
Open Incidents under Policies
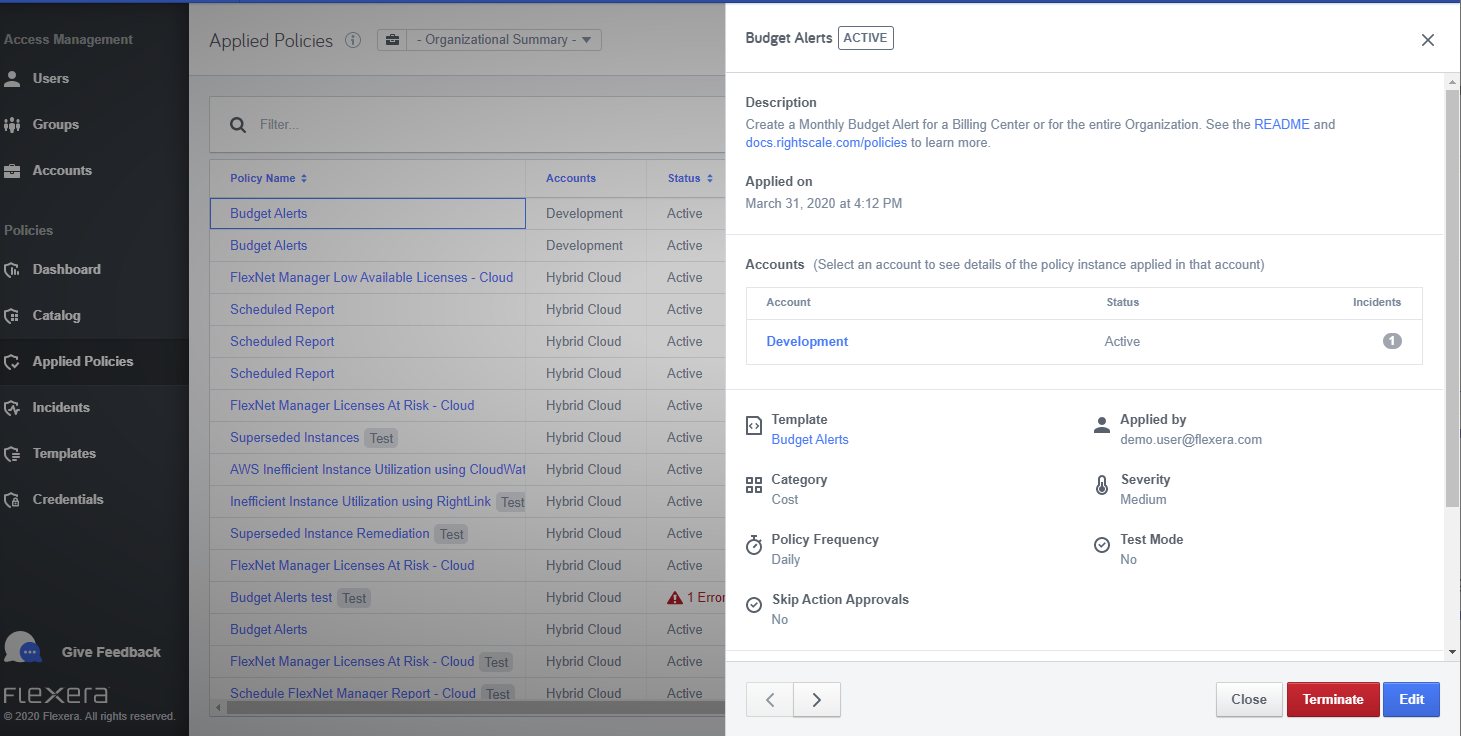click(x=61, y=407)
